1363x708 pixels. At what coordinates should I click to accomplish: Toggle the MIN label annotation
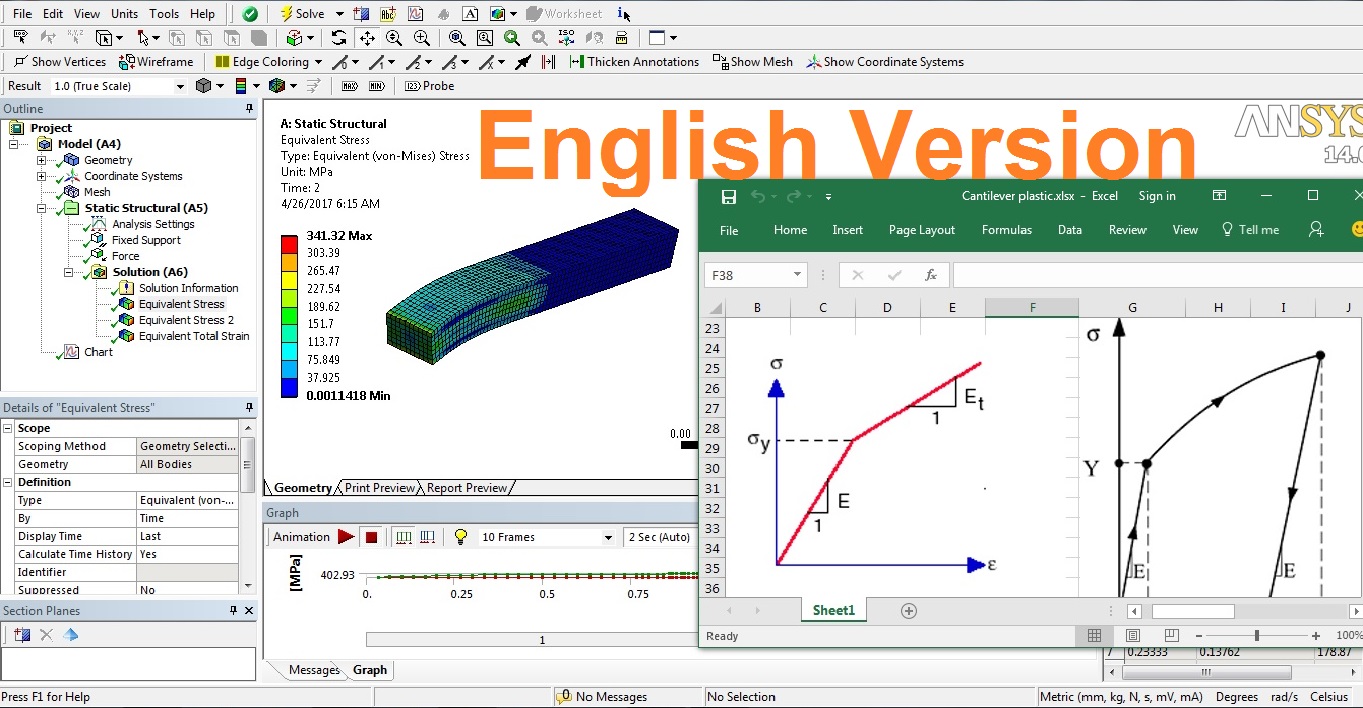point(377,86)
